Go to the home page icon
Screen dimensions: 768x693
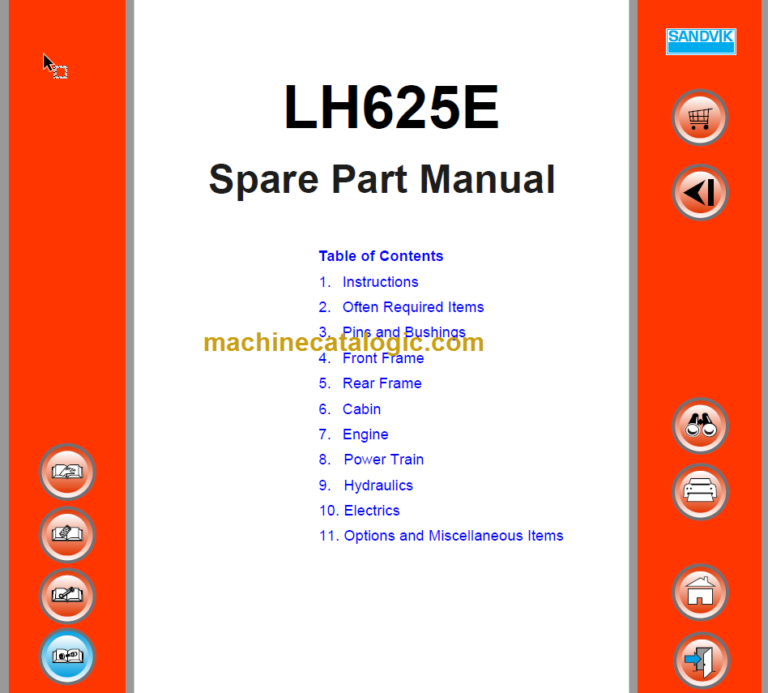coord(700,593)
